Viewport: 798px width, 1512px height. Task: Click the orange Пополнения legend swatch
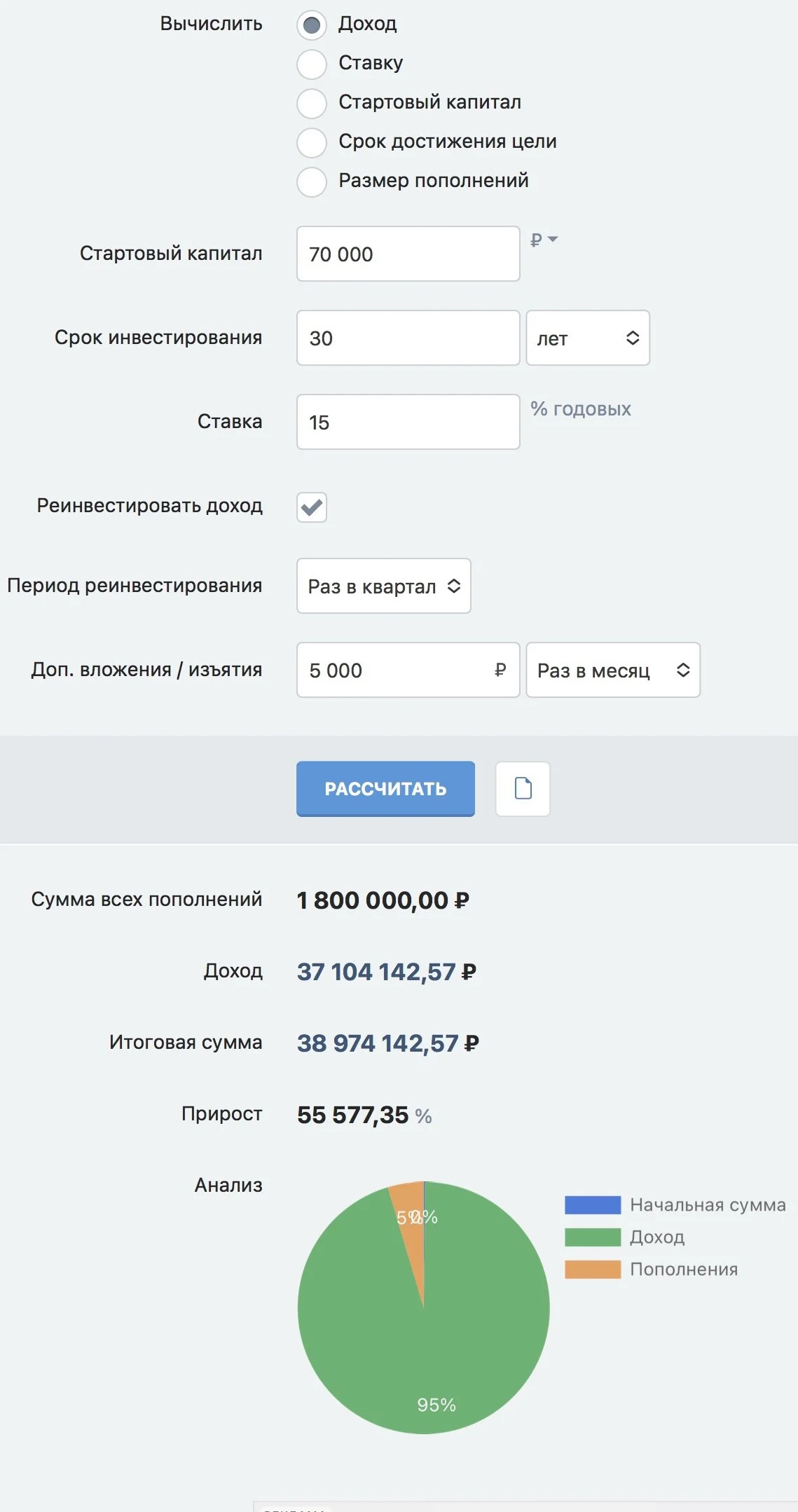point(593,1269)
